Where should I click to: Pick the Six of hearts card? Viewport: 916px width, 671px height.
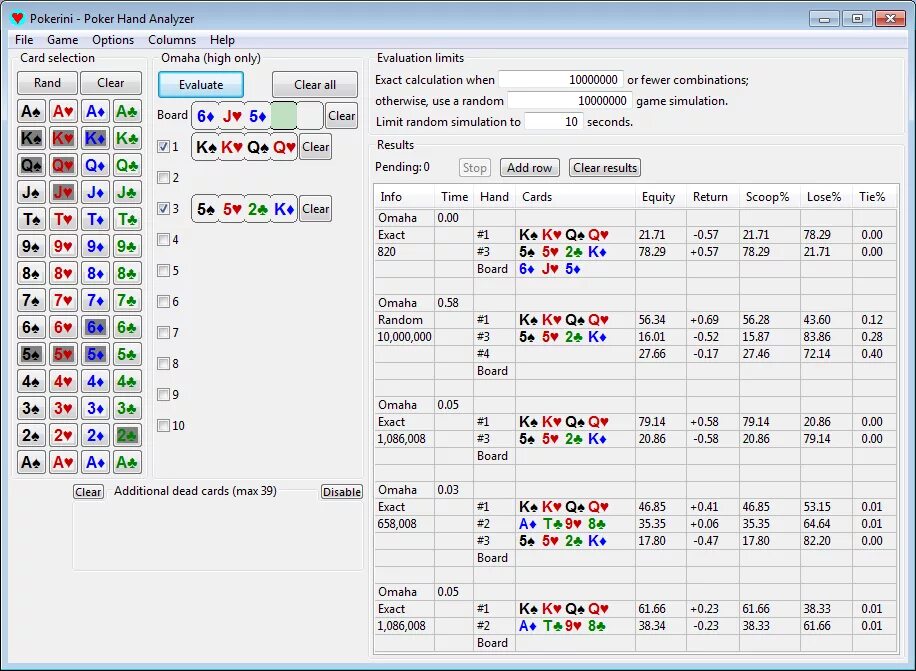tap(63, 328)
